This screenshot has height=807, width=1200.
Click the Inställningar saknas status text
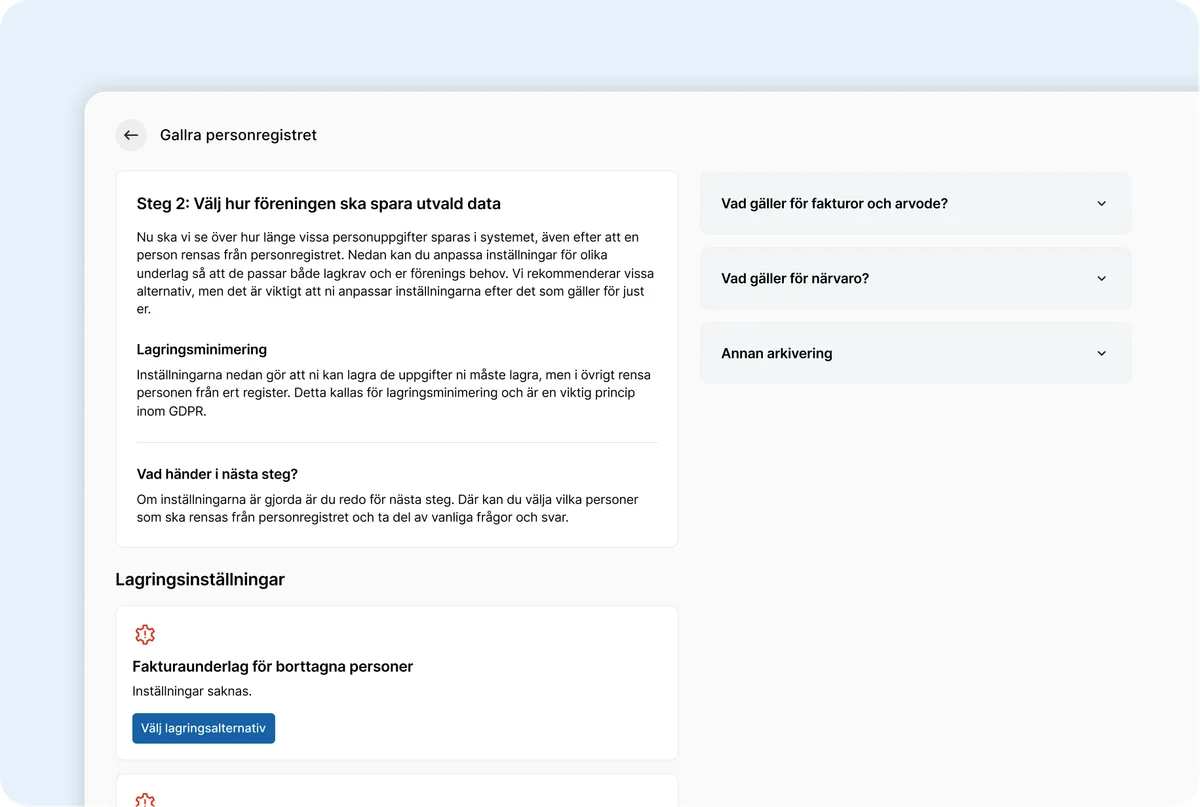(192, 691)
